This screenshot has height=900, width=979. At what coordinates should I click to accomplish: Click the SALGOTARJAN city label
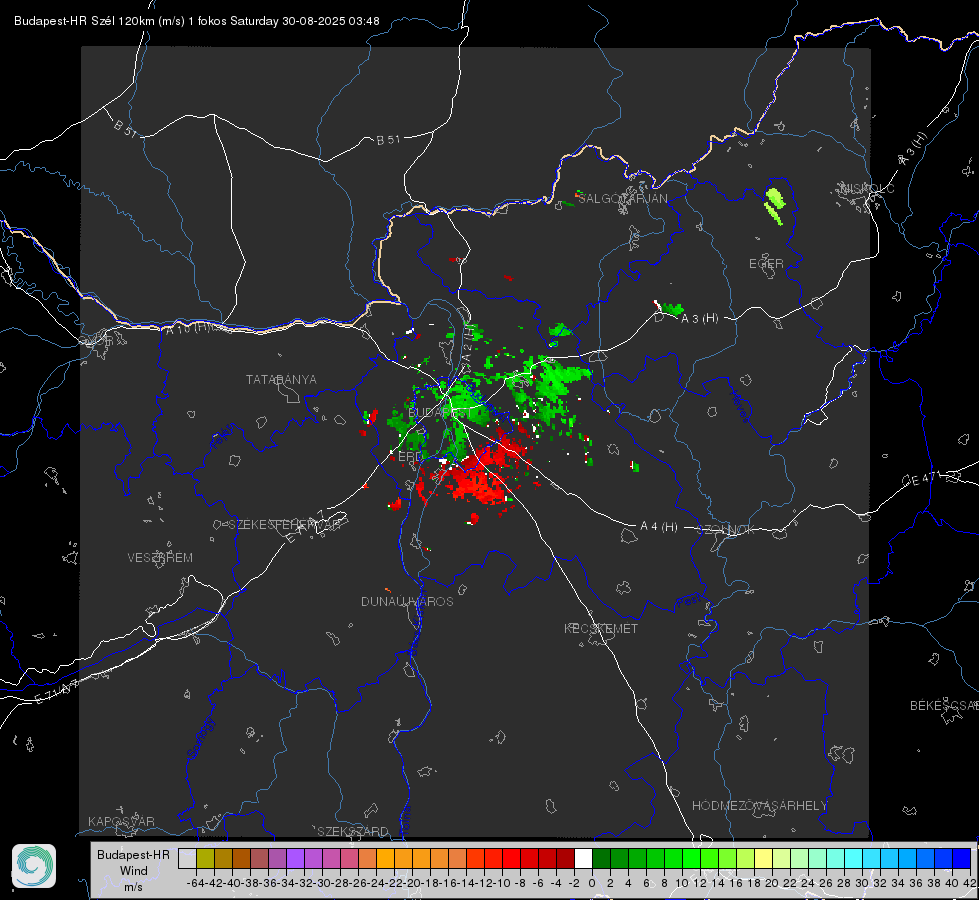pos(622,199)
